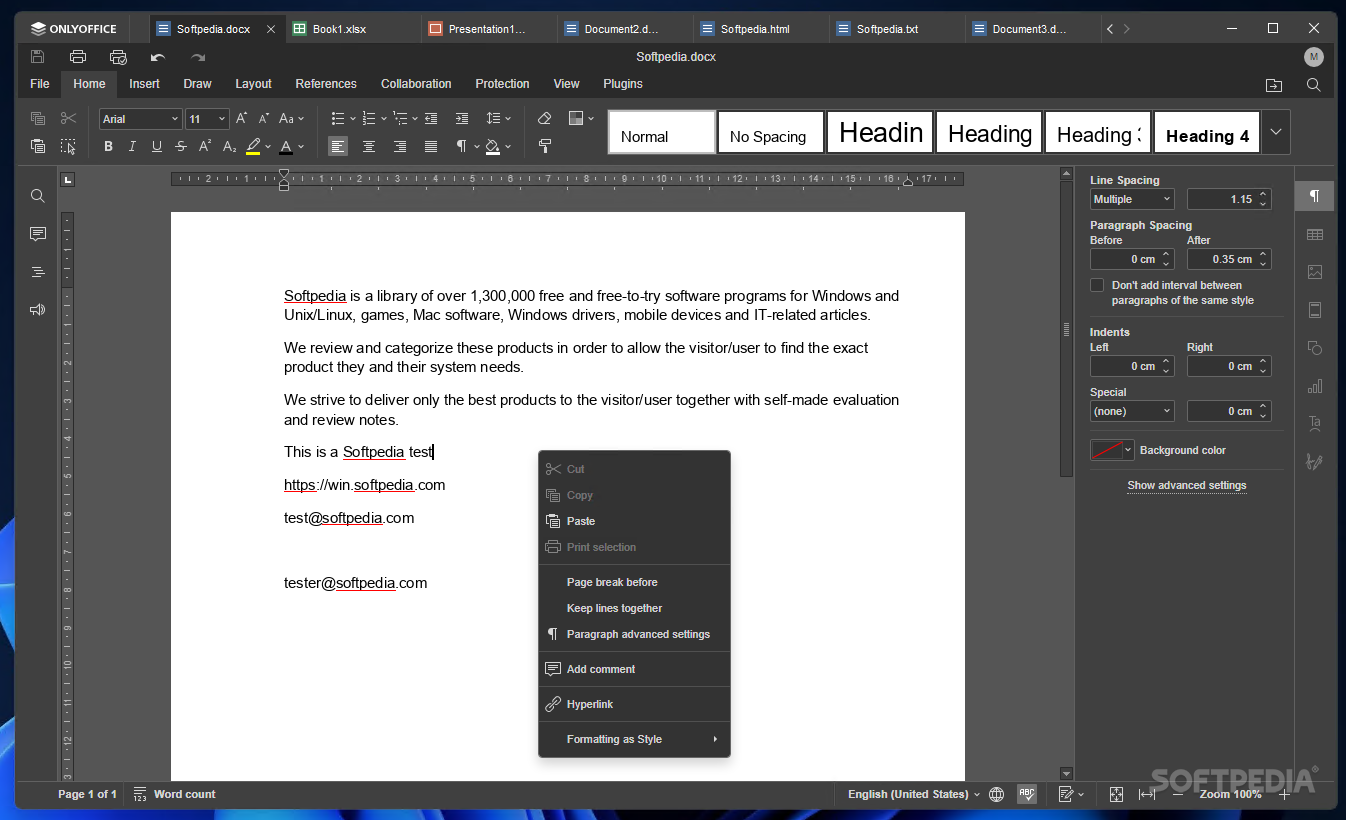Toggle underline formatting
This screenshot has width=1346, height=820.
tap(156, 146)
